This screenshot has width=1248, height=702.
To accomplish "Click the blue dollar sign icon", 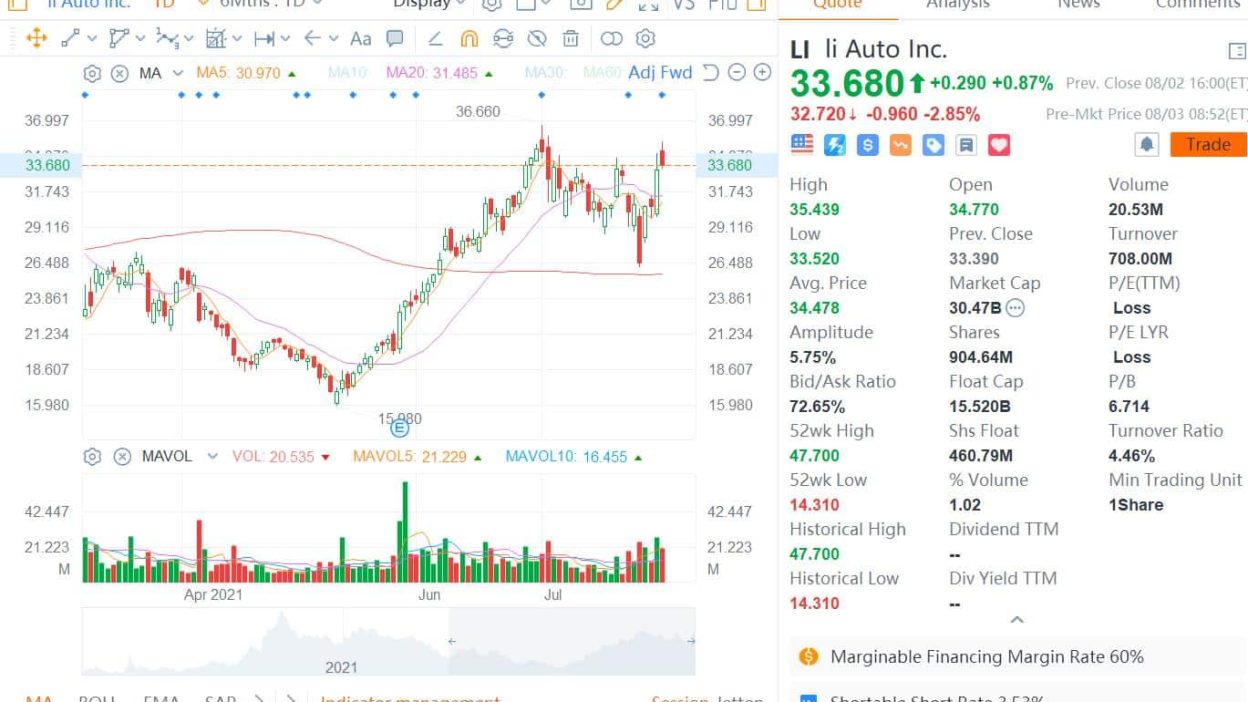I will point(868,145).
